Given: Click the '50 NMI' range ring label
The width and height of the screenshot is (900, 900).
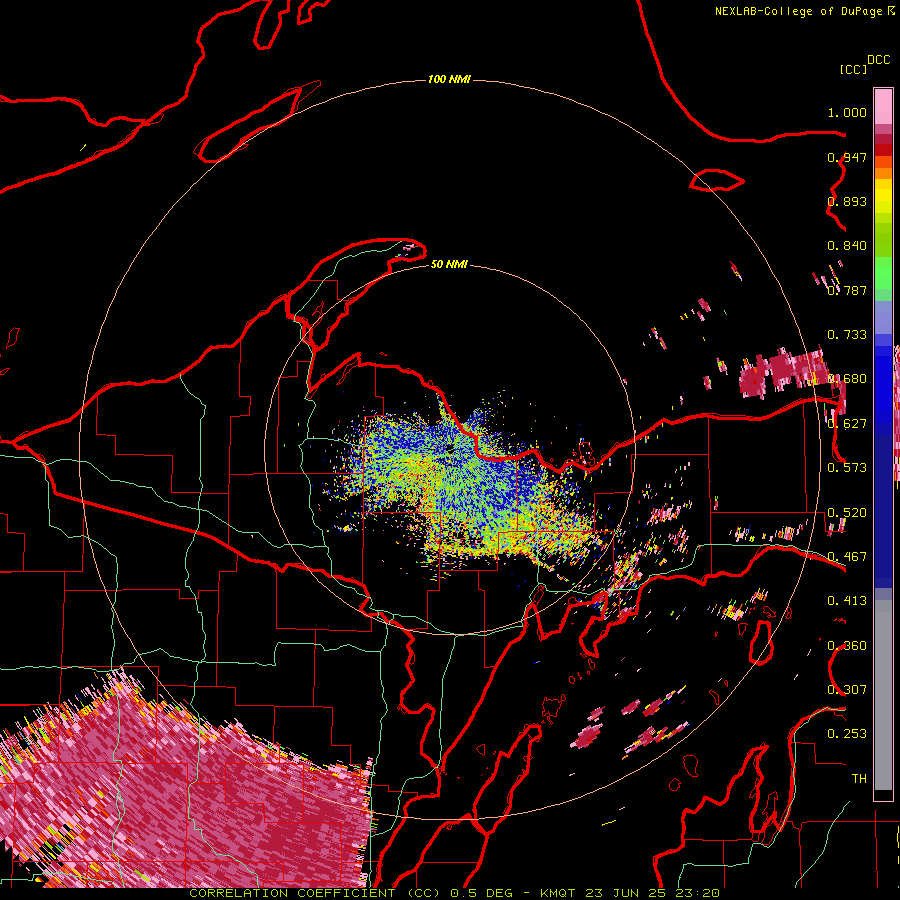Looking at the screenshot, I should [449, 264].
